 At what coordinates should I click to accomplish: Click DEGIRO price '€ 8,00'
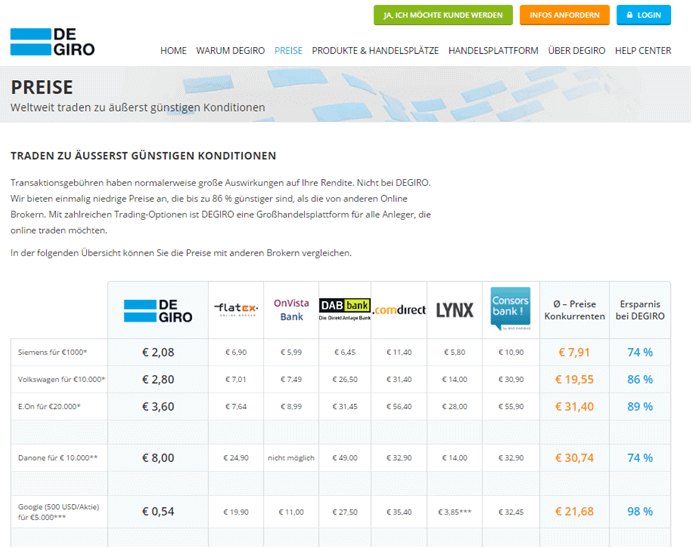[x=158, y=458]
